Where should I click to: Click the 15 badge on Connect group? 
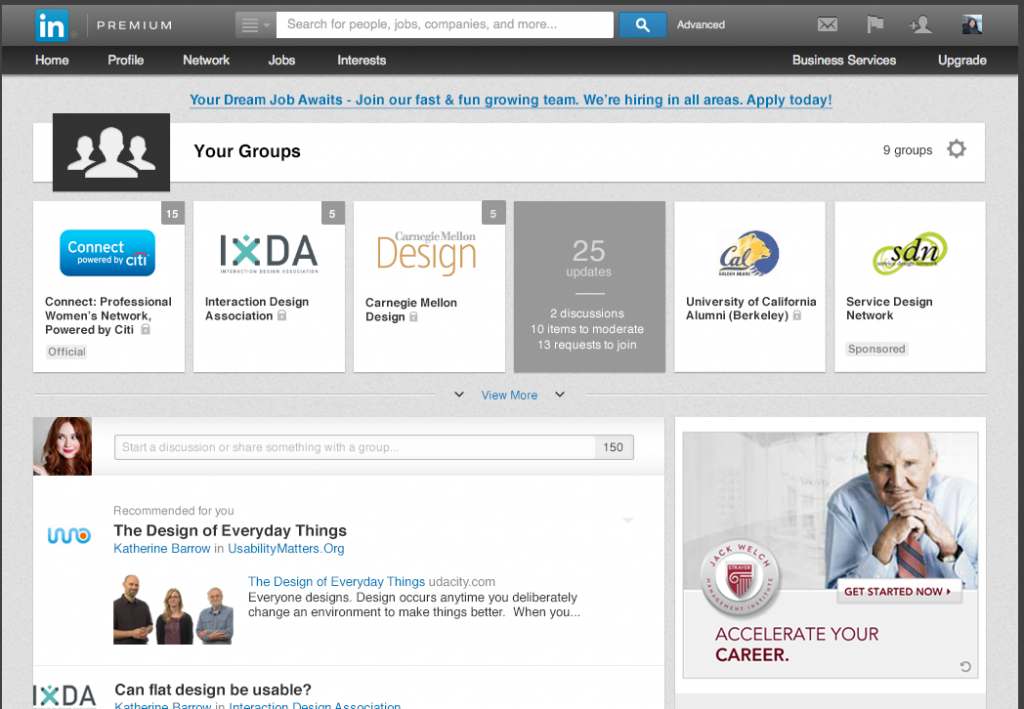pos(172,213)
